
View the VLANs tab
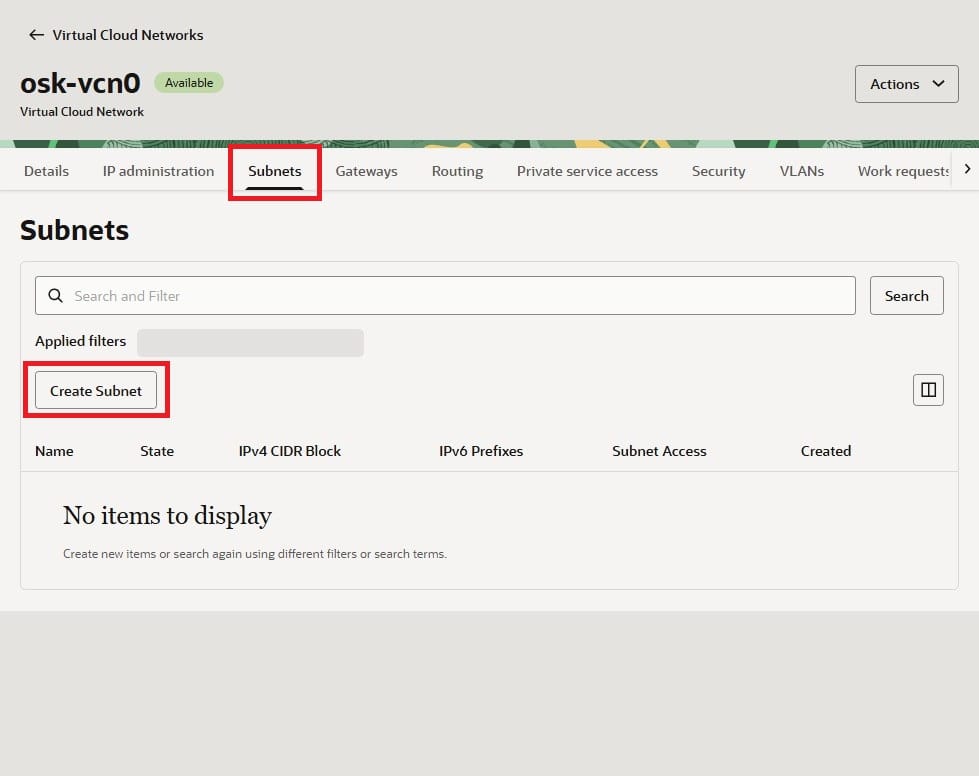801,171
